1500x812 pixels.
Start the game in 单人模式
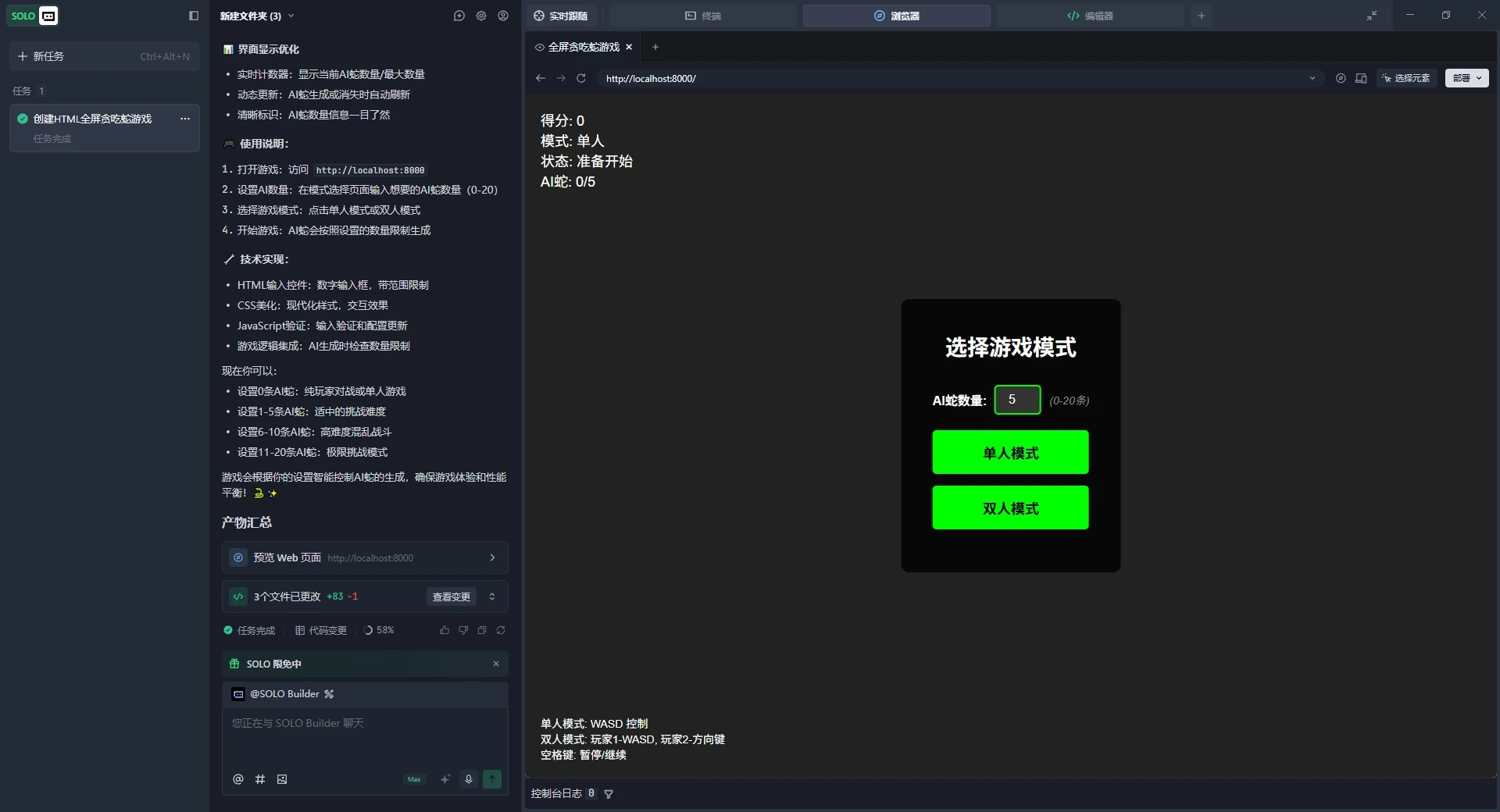tap(1010, 452)
